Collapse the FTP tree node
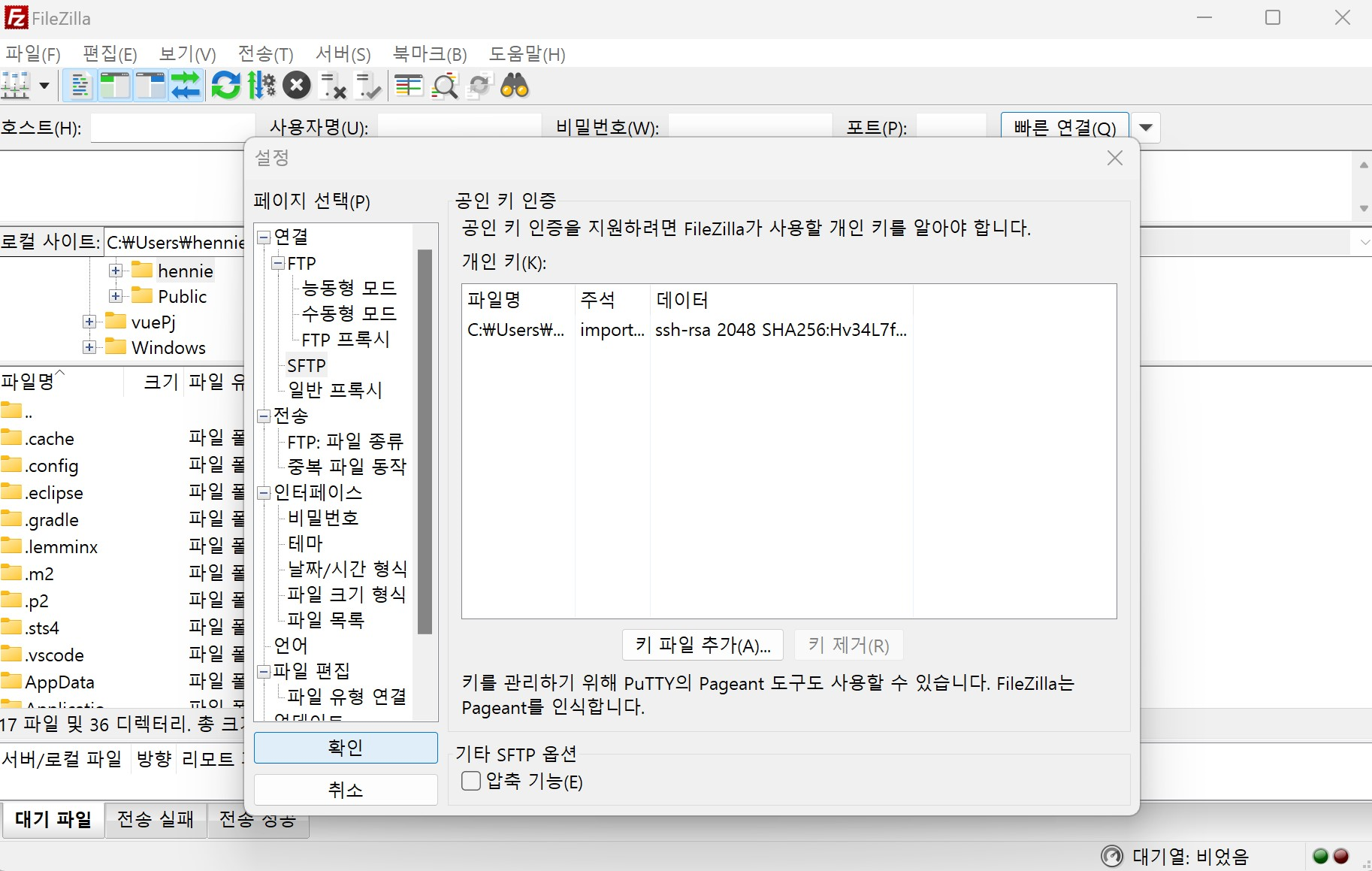The image size is (1372, 871). 278,264
